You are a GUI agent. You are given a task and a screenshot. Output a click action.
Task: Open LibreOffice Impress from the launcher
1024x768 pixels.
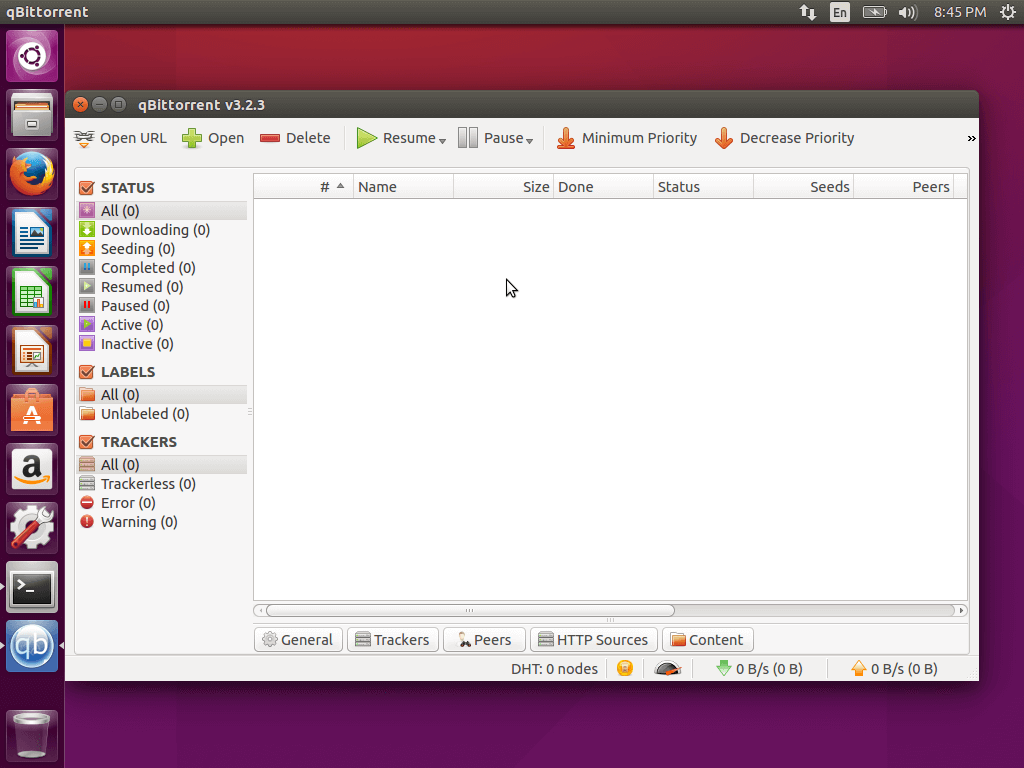[x=32, y=351]
